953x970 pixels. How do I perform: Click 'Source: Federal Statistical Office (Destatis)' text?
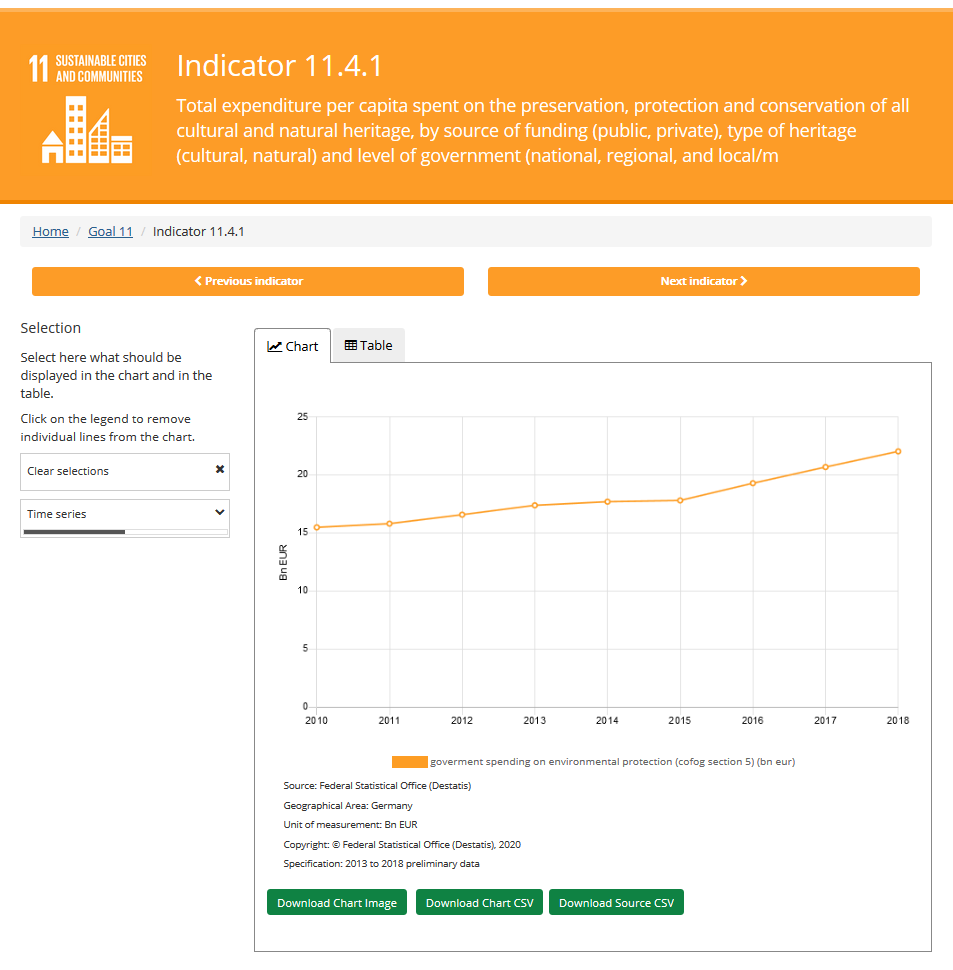(x=377, y=786)
